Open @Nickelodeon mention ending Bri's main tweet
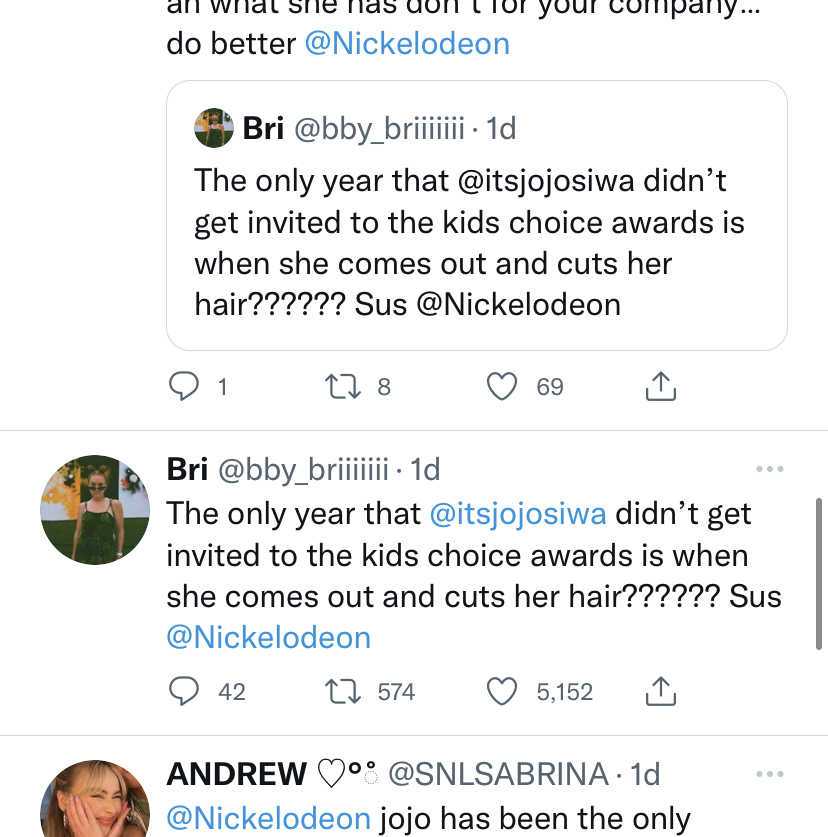This screenshot has height=837, width=828. pyautogui.click(x=268, y=638)
